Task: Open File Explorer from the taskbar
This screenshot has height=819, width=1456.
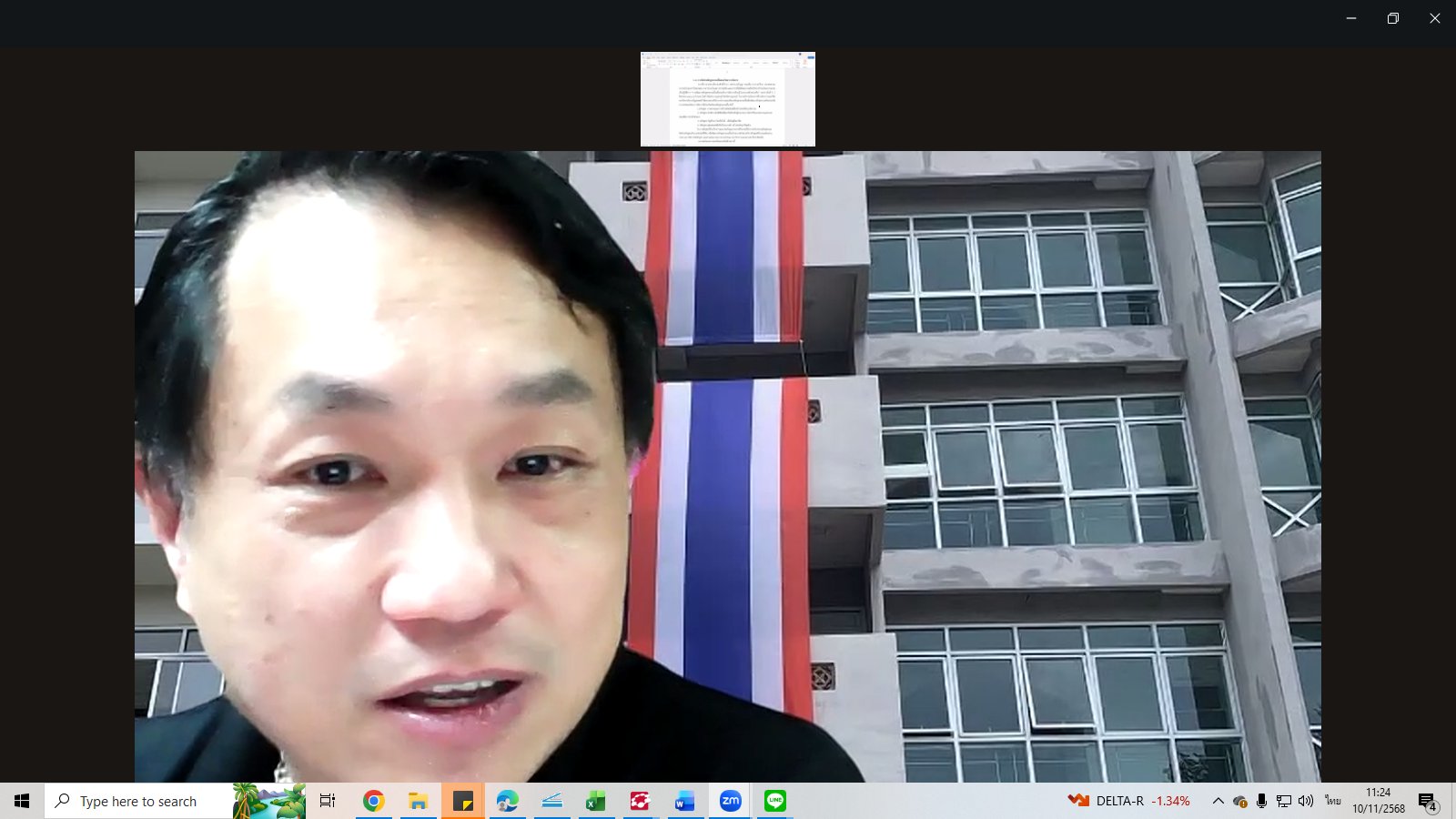Action: coord(418,801)
